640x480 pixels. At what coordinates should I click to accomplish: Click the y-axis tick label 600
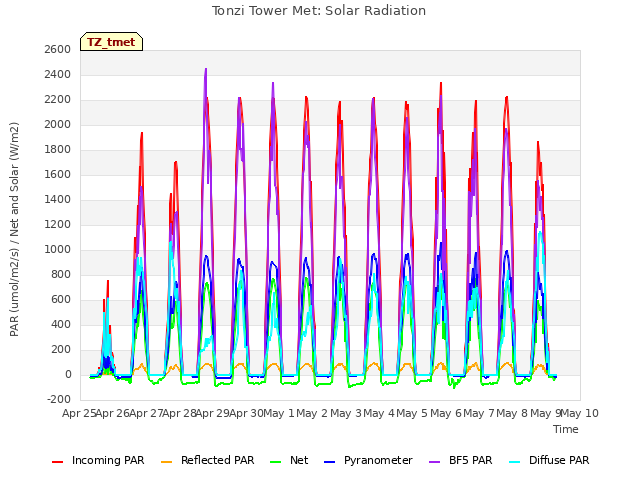61,300
